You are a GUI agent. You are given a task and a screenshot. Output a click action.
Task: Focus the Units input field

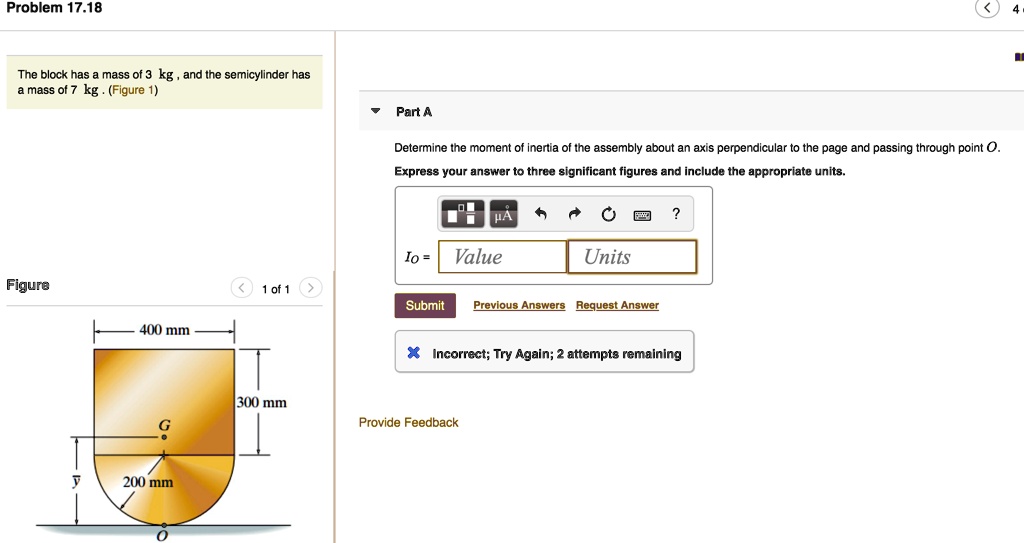(631, 257)
